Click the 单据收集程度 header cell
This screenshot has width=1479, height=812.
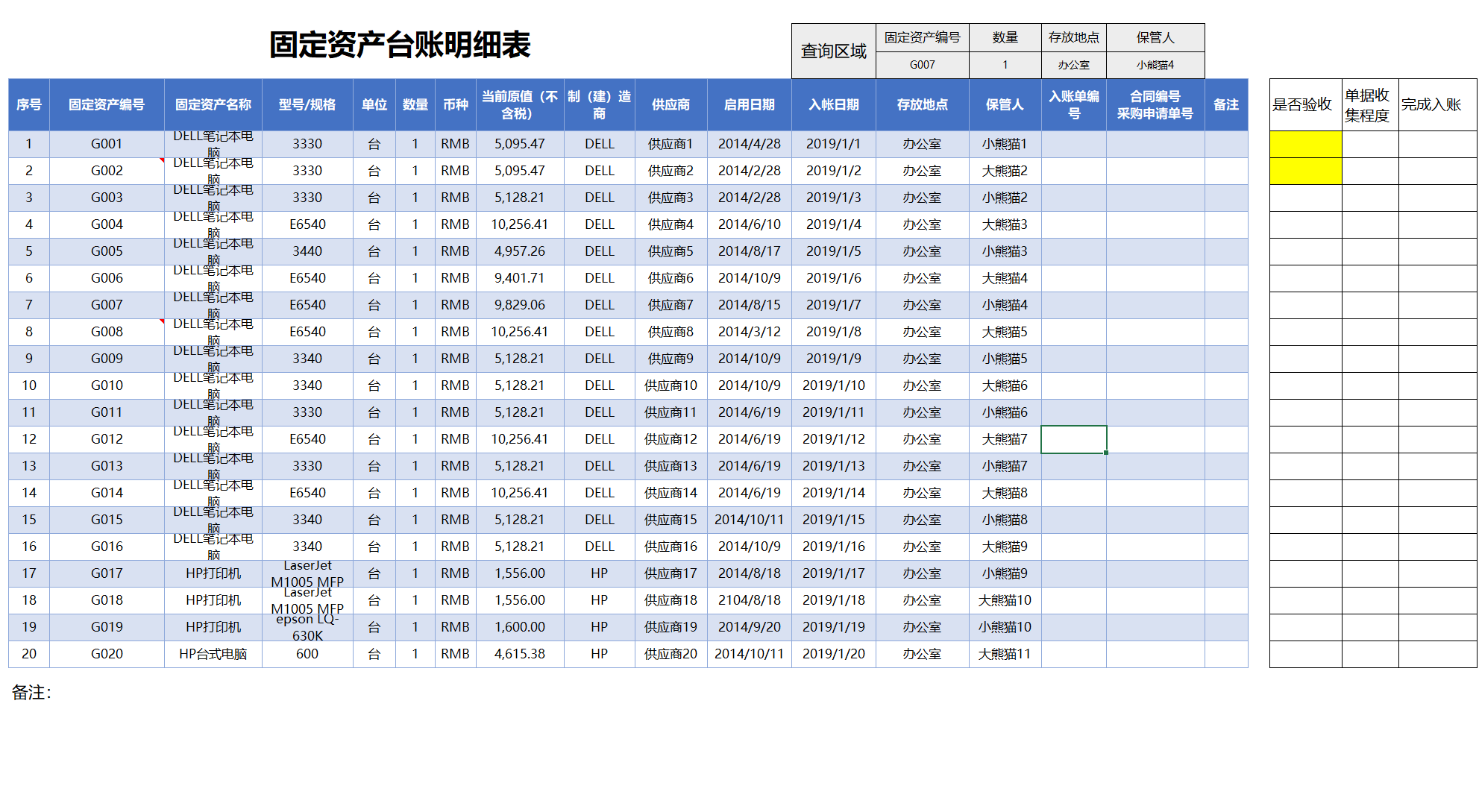pyautogui.click(x=1370, y=104)
